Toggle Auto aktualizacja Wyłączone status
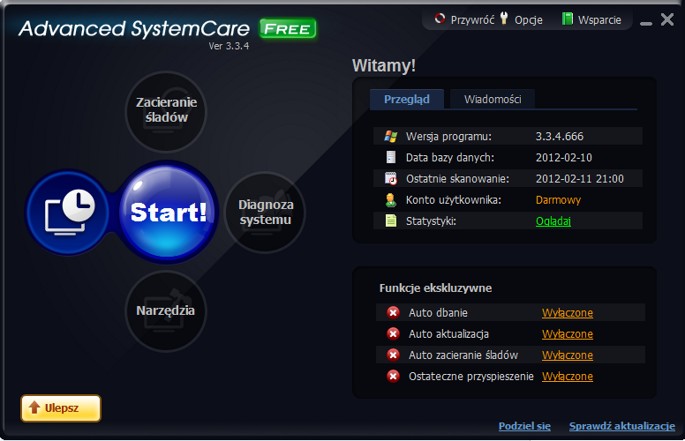Screen dimensions: 685x441 click(567, 334)
